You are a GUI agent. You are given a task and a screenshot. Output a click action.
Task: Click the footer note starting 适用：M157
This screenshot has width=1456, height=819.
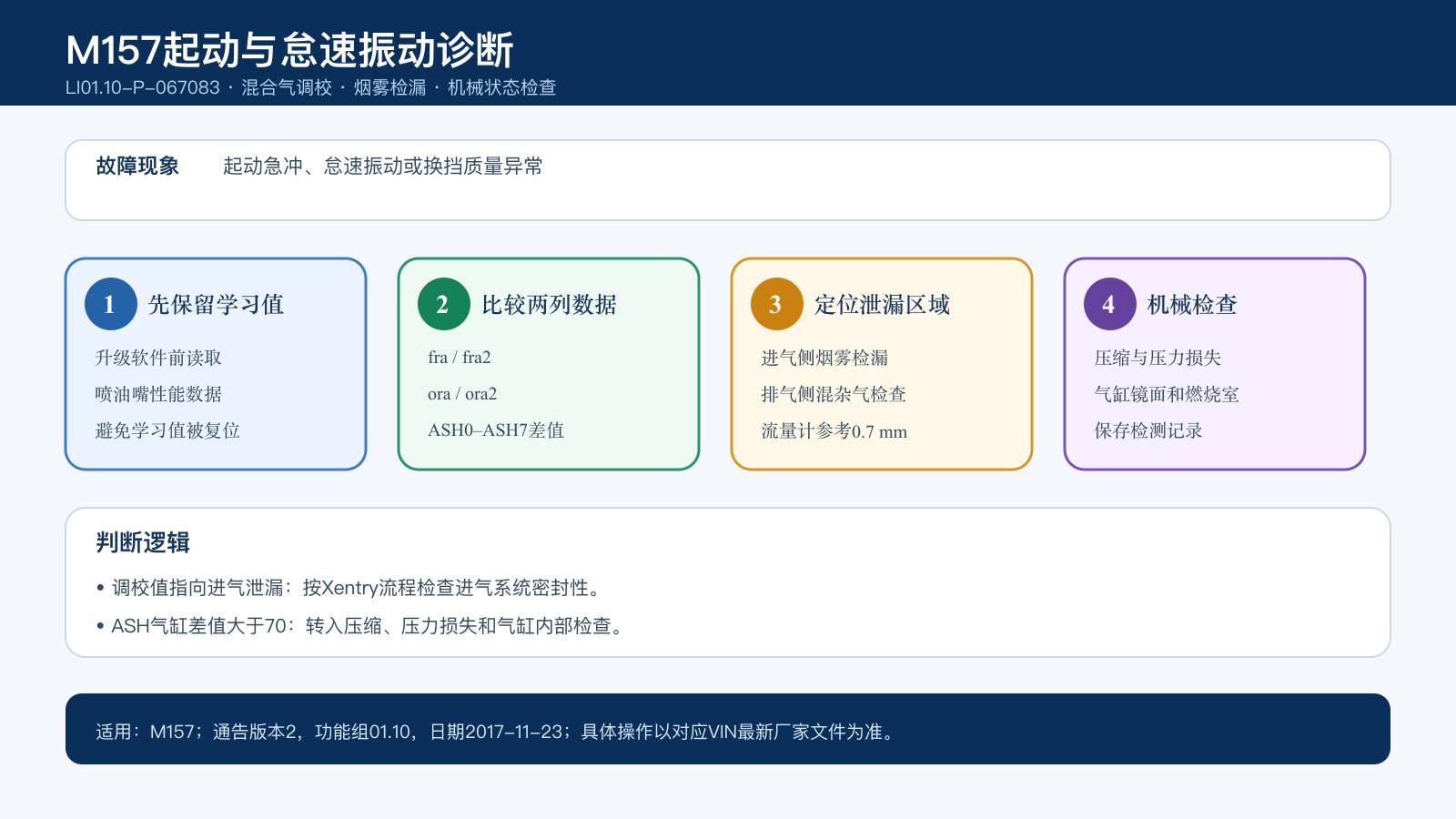(x=497, y=732)
